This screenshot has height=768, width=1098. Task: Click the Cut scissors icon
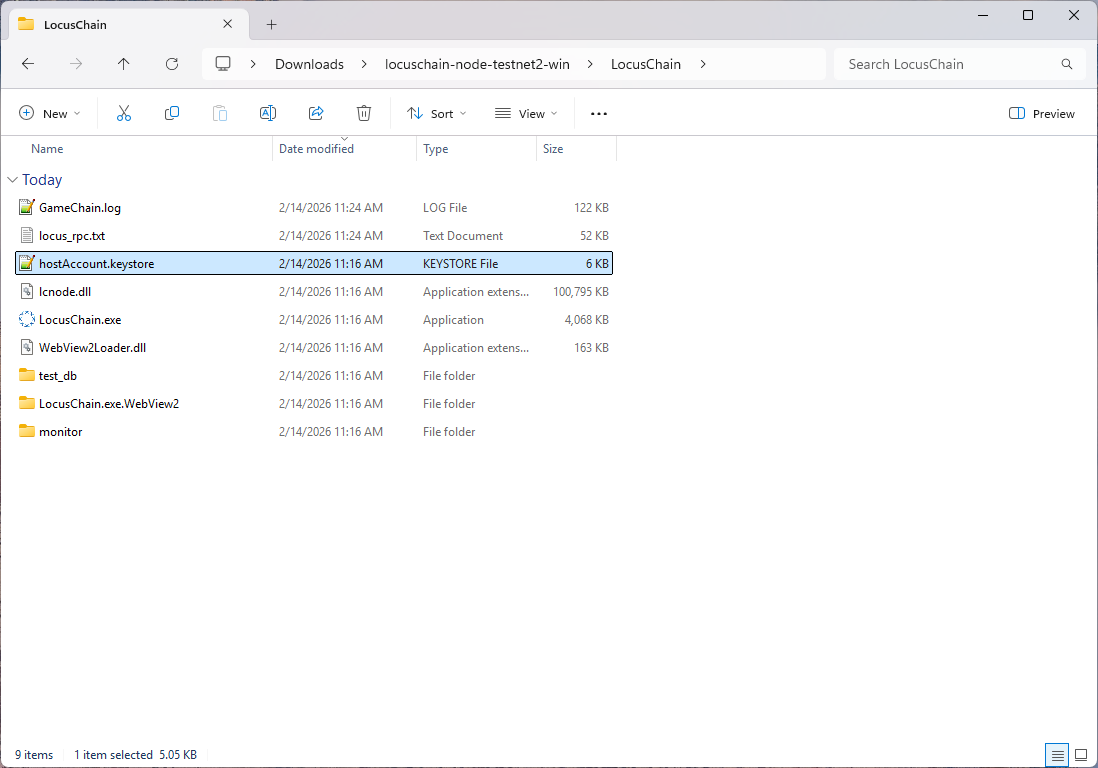(x=124, y=114)
